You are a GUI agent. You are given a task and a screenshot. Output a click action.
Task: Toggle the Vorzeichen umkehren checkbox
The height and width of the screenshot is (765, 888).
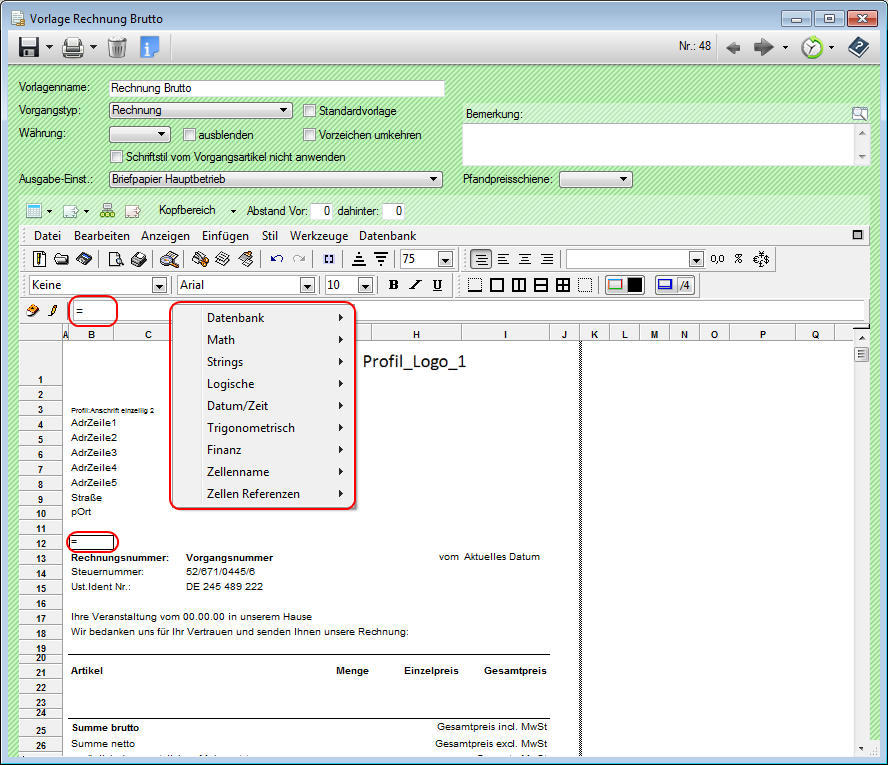[310, 135]
